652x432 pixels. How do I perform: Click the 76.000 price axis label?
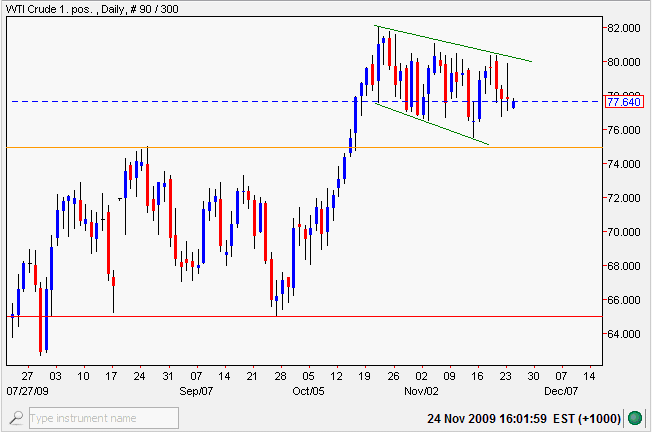623,130
